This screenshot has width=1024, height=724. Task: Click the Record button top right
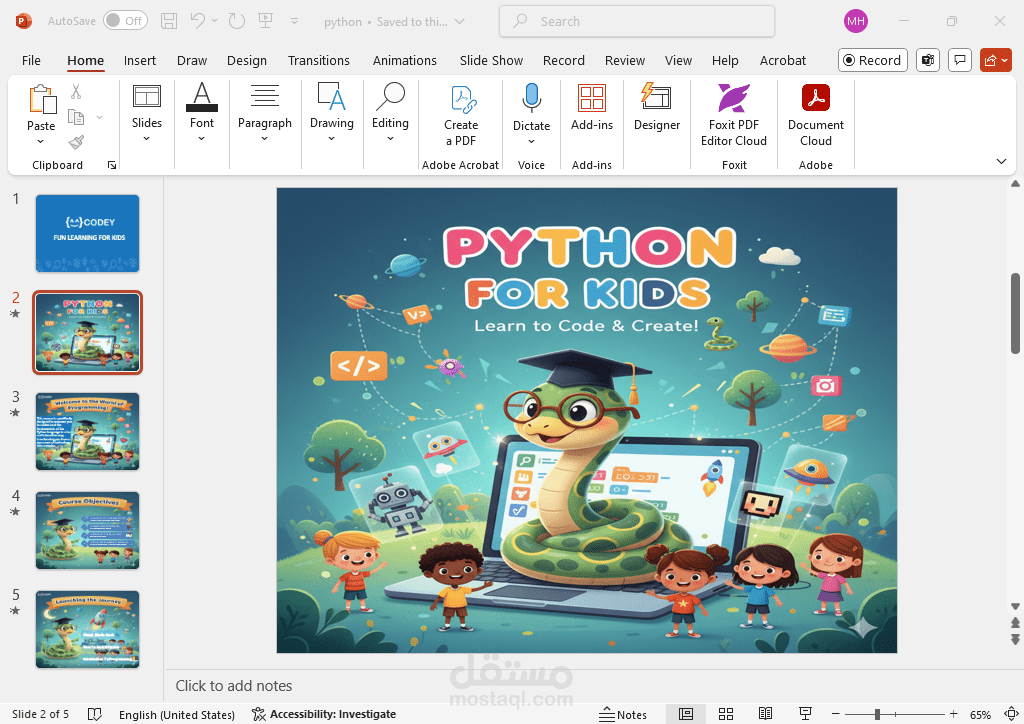(872, 60)
